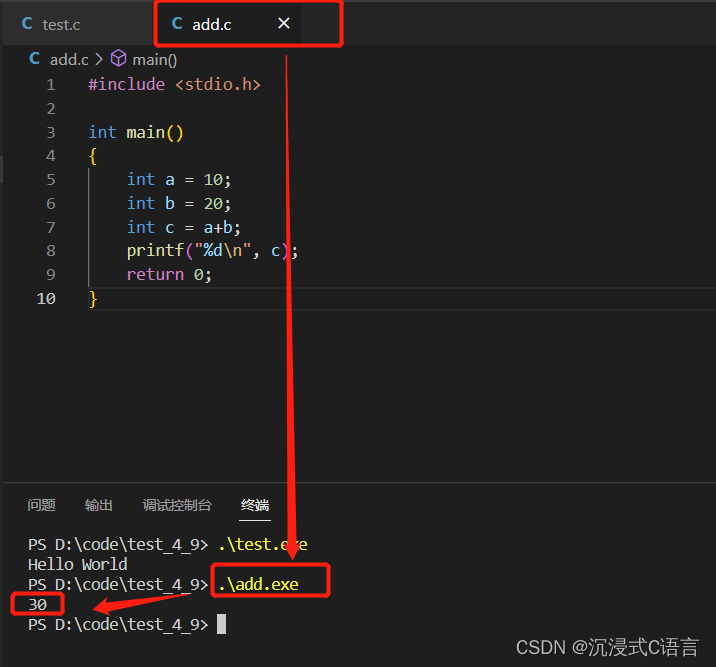Screen dimensions: 716x667
Task: Close the add.c tab
Action: [284, 23]
